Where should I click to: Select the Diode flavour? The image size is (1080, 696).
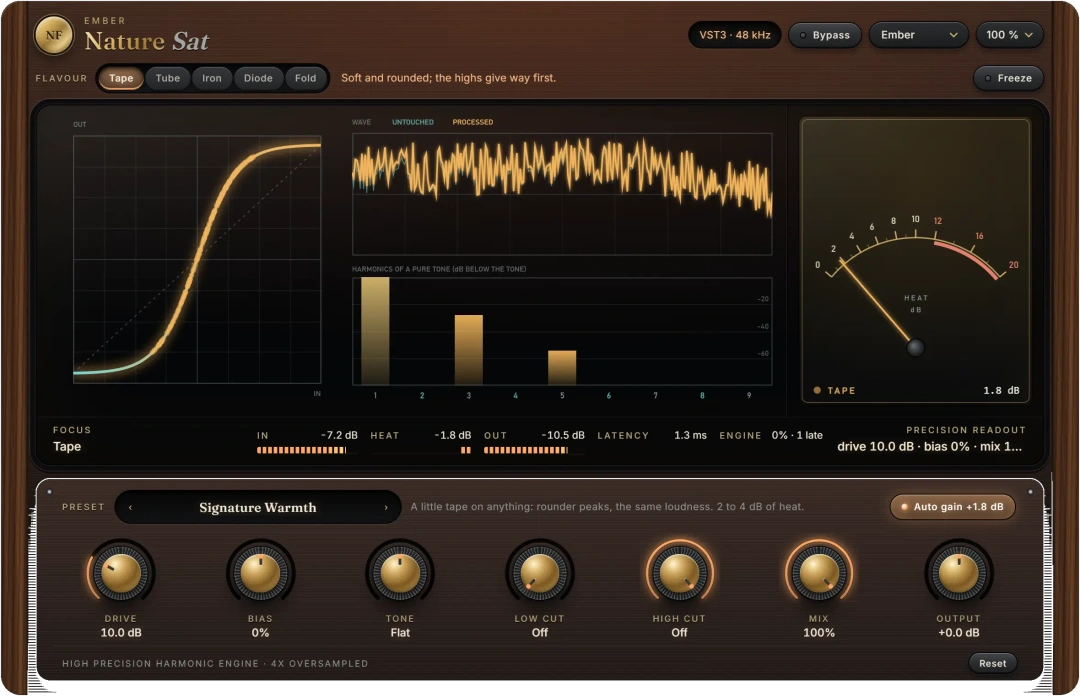258,79
